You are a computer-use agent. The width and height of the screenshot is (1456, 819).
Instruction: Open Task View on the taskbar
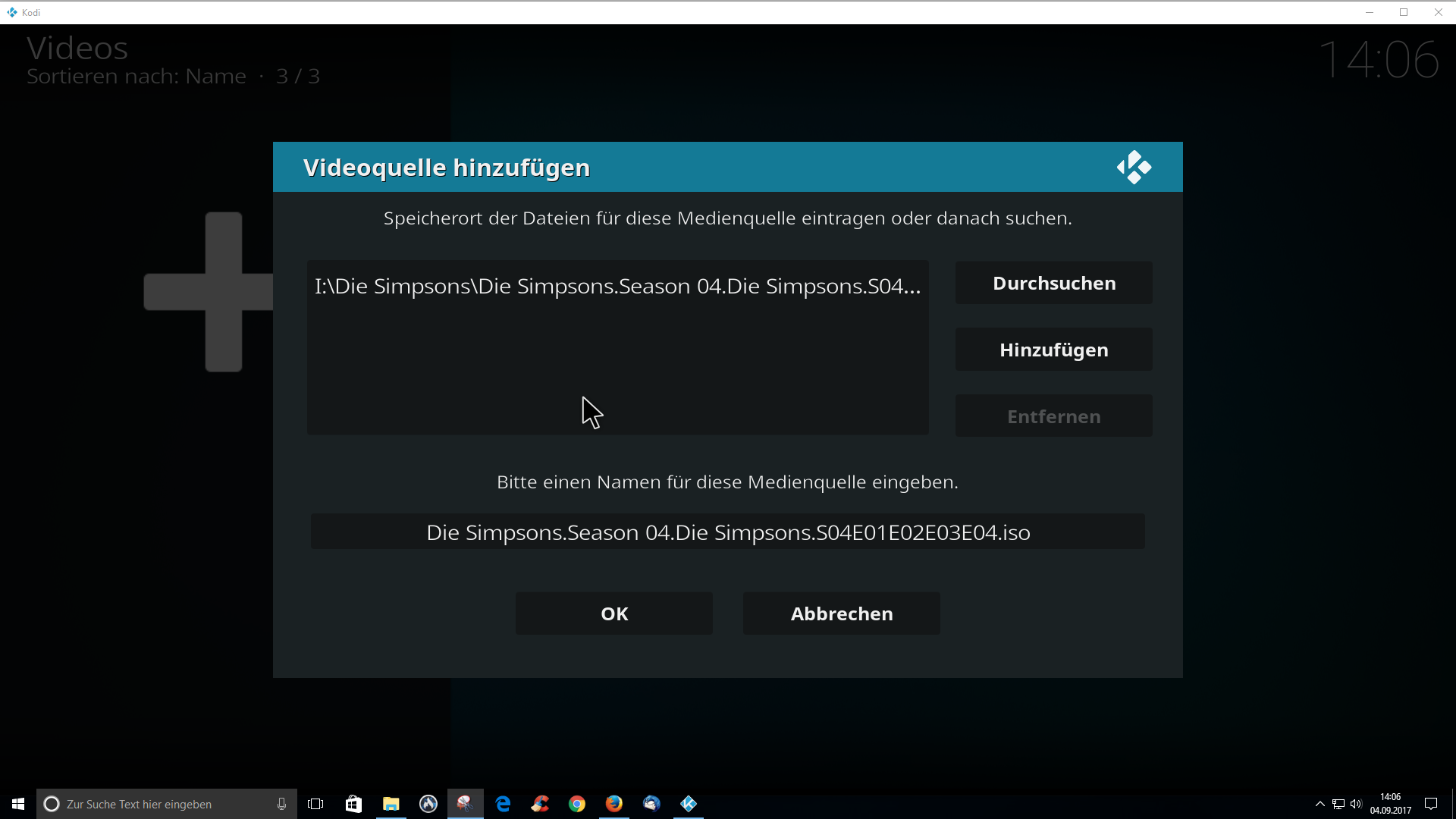(315, 804)
